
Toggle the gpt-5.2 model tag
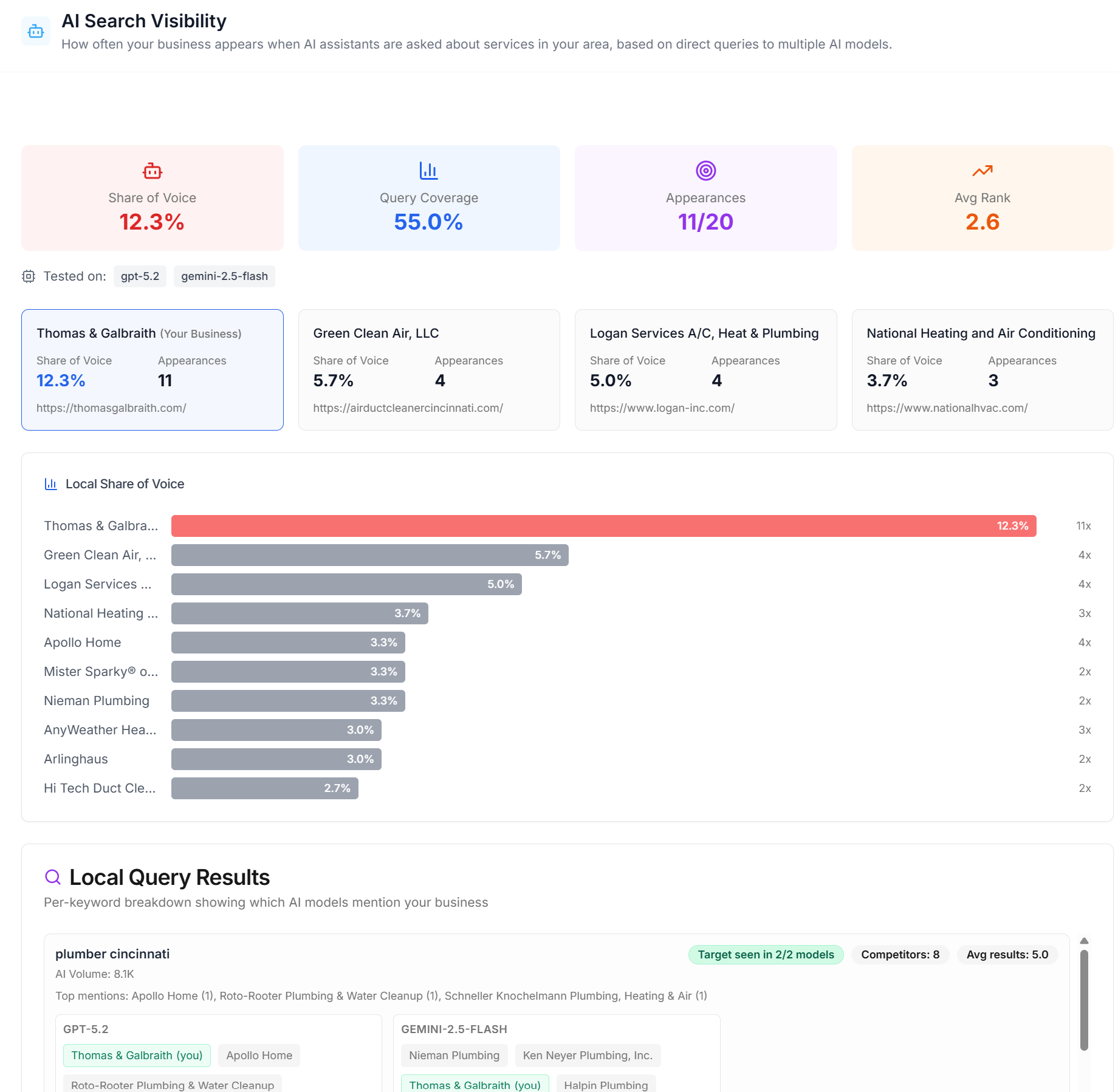click(x=140, y=276)
